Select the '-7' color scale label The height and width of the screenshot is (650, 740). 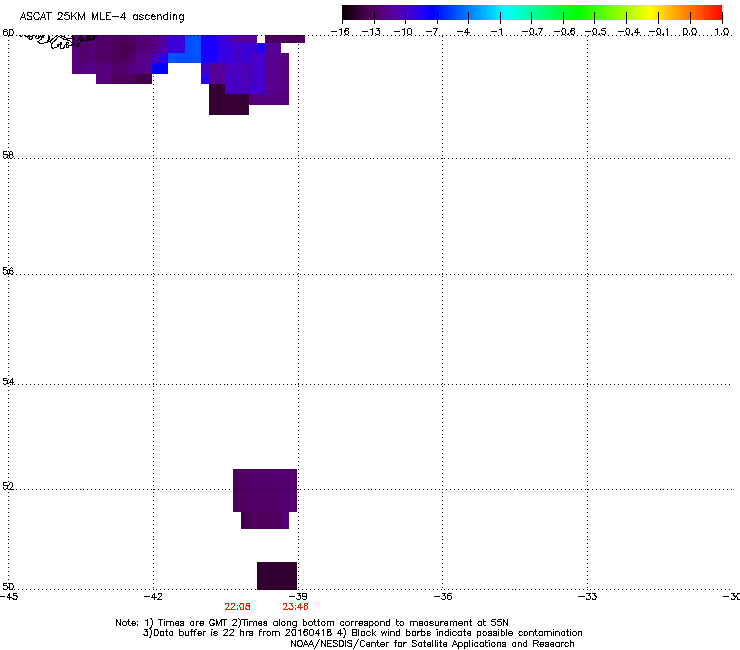point(432,32)
